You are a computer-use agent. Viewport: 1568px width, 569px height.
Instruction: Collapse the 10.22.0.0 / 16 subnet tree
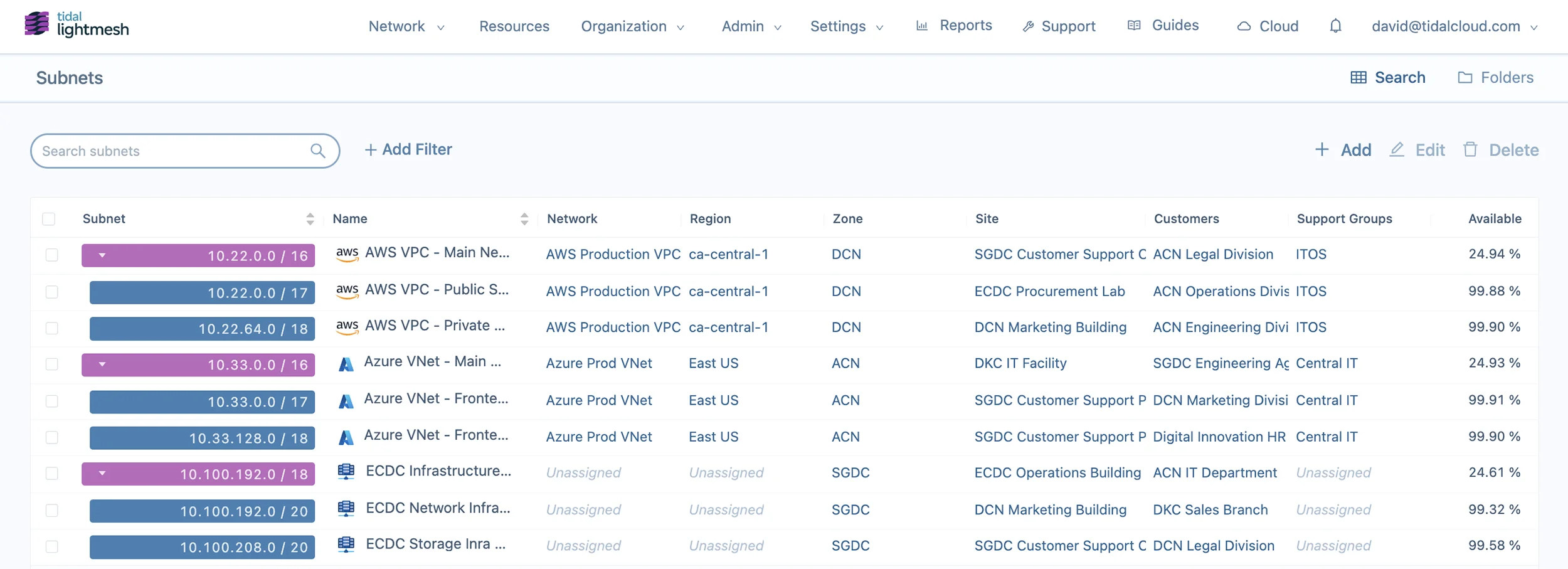coord(102,255)
